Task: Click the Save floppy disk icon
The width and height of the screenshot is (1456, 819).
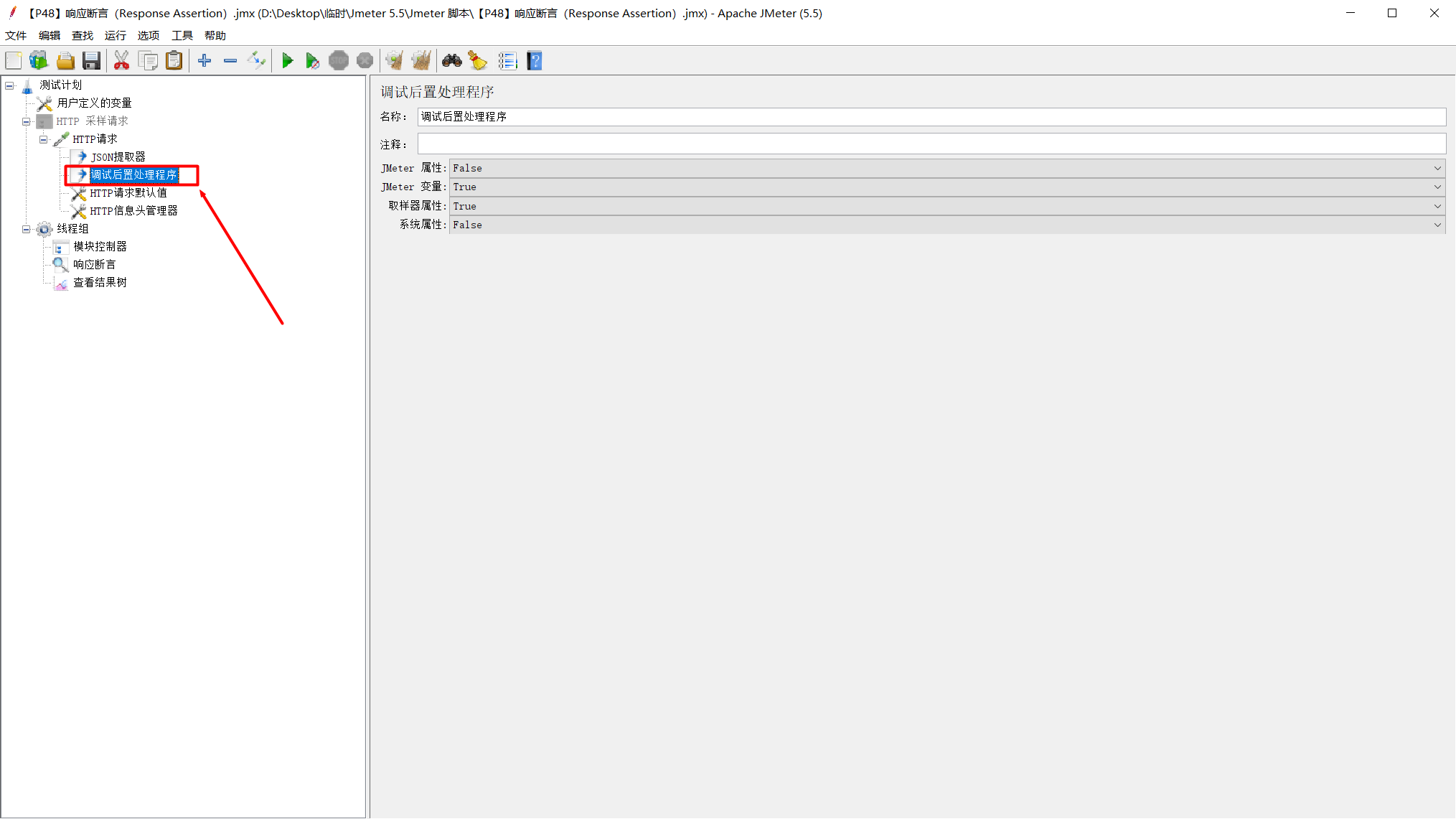Action: click(x=91, y=61)
